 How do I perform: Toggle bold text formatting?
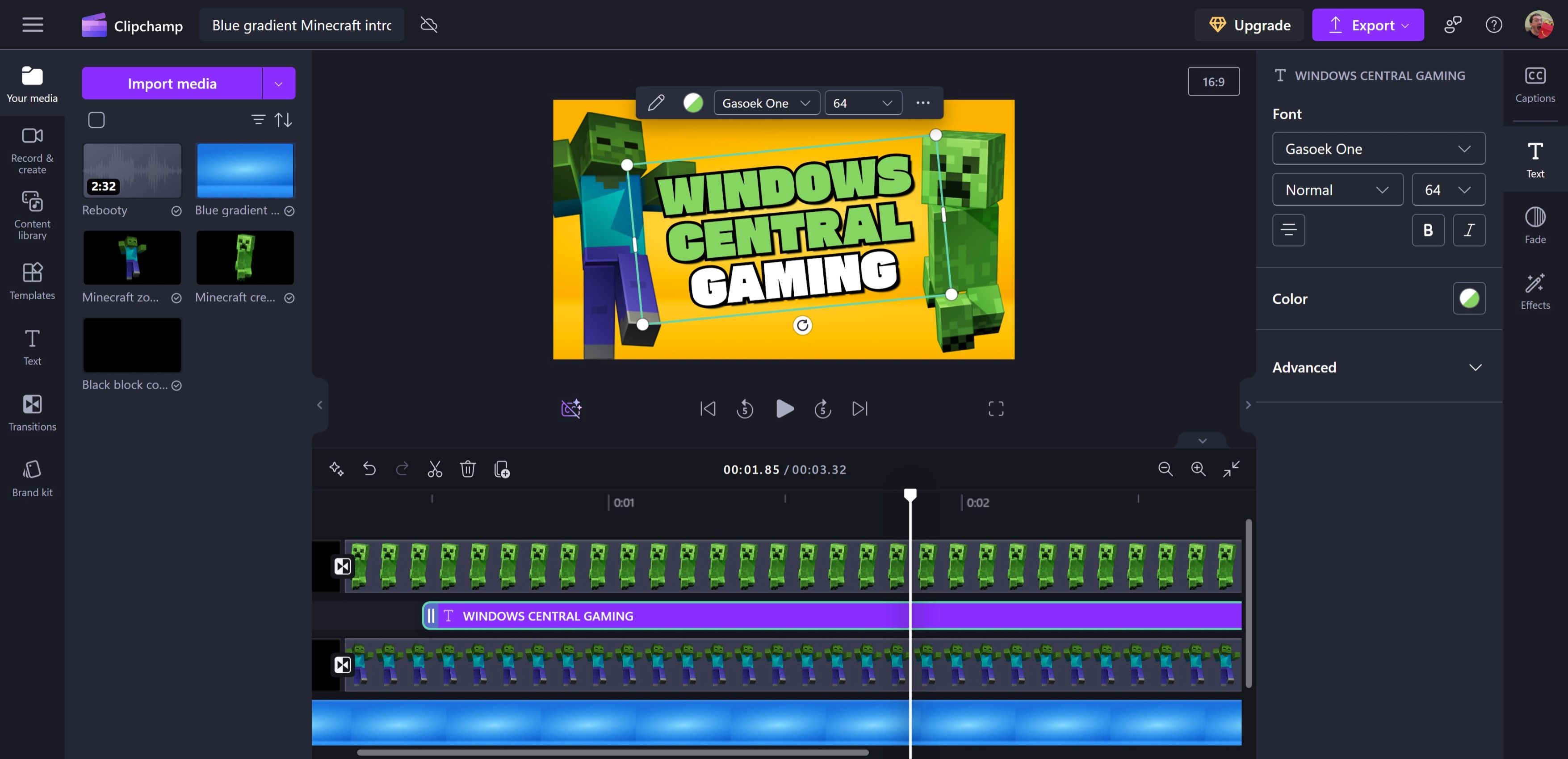[1428, 230]
